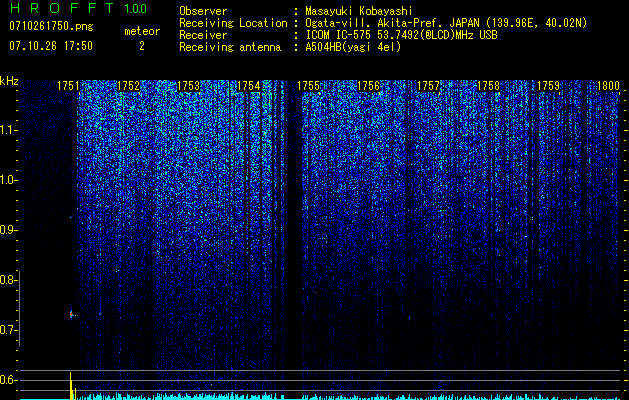Click the 1759 time marker
629x400 pixels.
(x=548, y=86)
